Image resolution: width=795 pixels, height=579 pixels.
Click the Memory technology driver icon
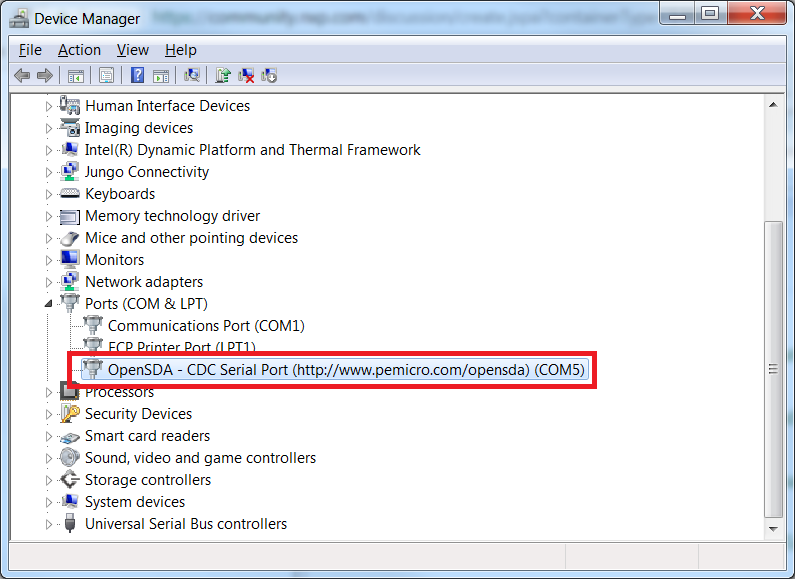pos(69,216)
